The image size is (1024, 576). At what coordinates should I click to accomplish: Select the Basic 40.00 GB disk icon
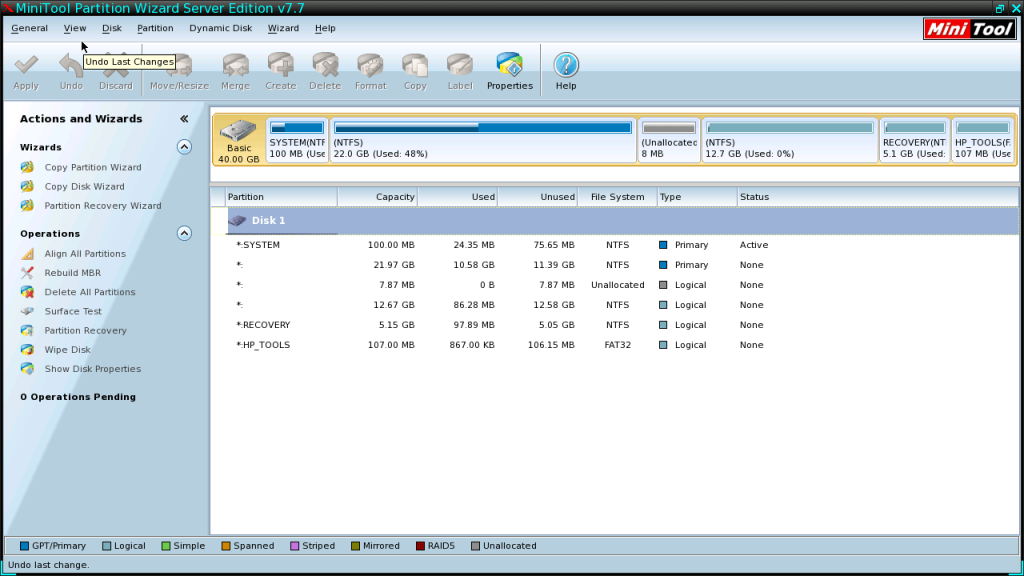click(239, 140)
